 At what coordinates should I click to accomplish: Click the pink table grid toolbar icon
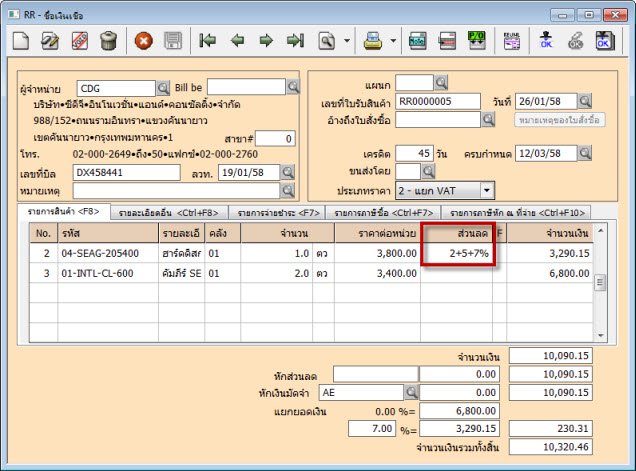(511, 41)
